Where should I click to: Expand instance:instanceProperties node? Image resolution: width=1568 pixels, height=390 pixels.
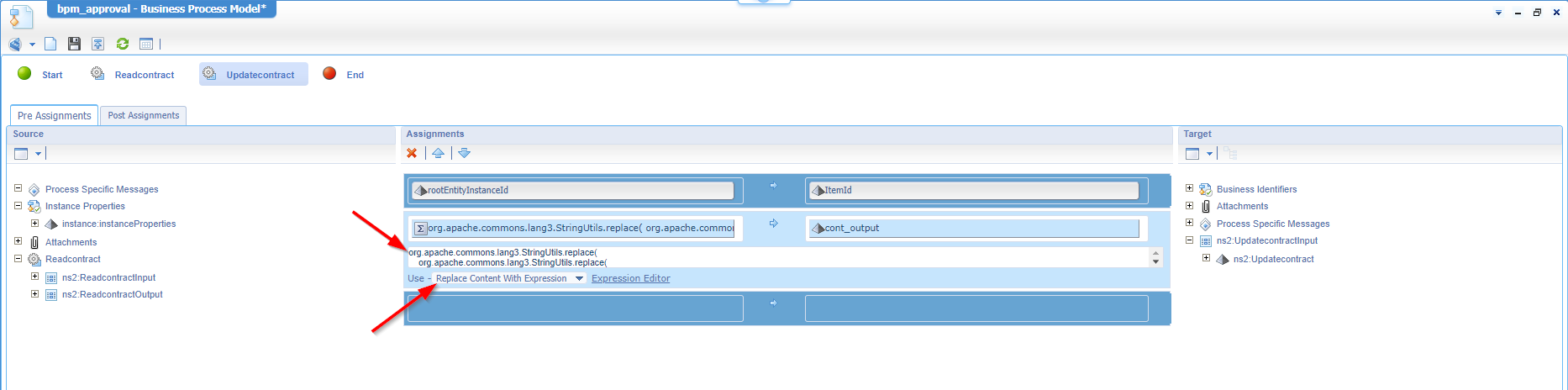click(34, 223)
